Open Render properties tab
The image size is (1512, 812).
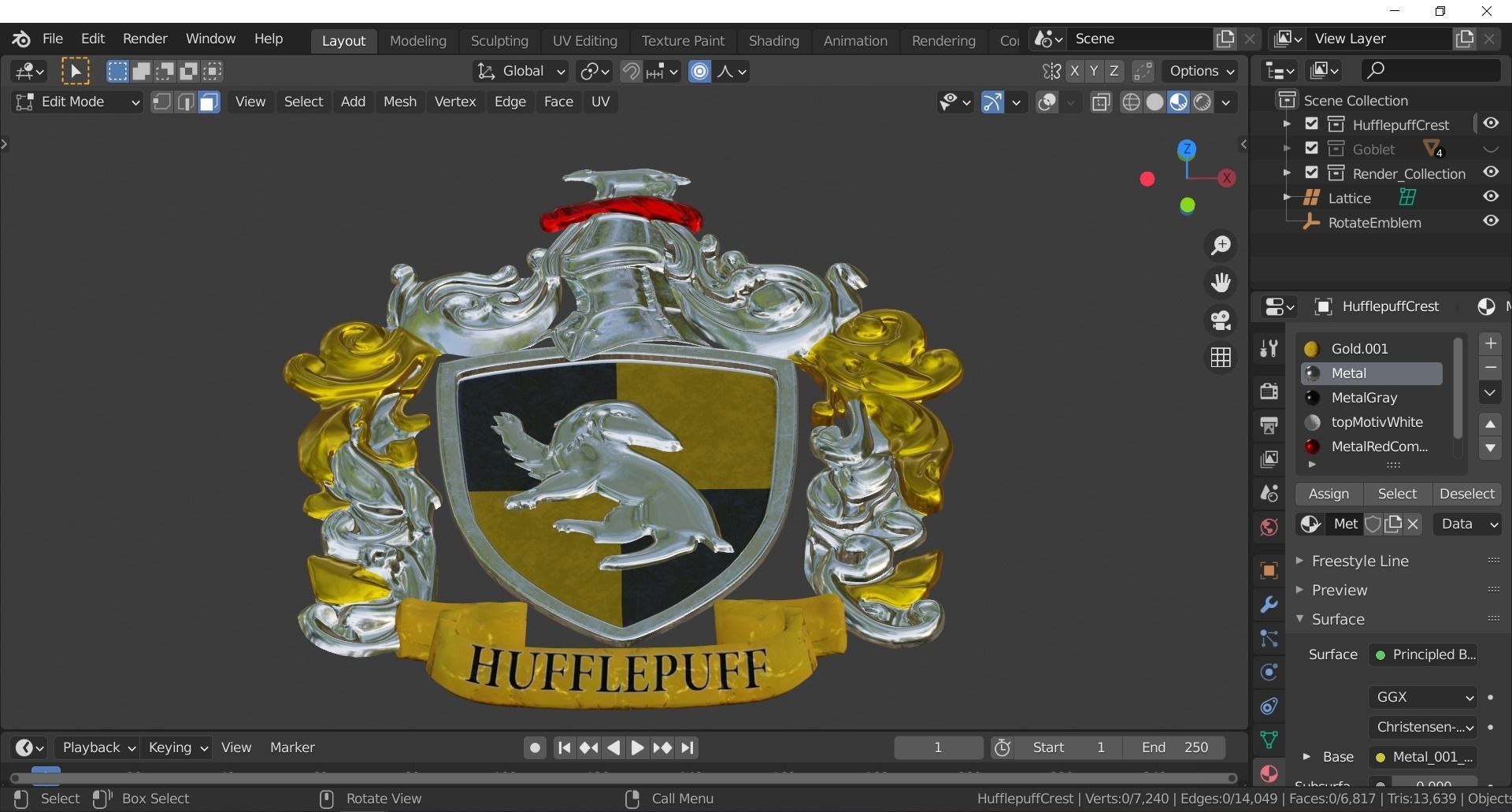coord(1269,391)
